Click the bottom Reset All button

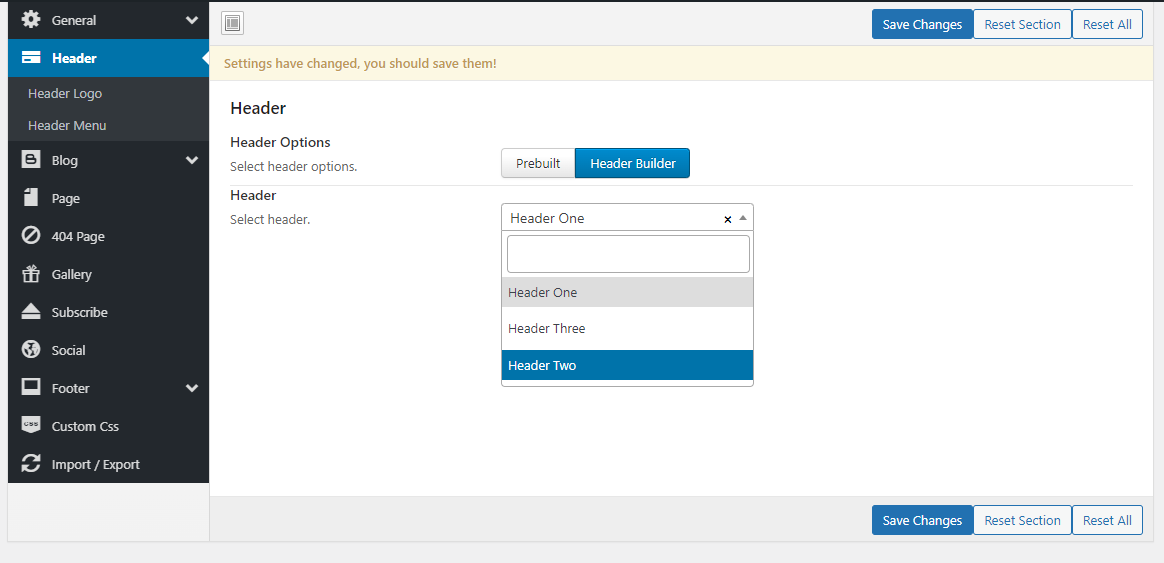(1107, 520)
